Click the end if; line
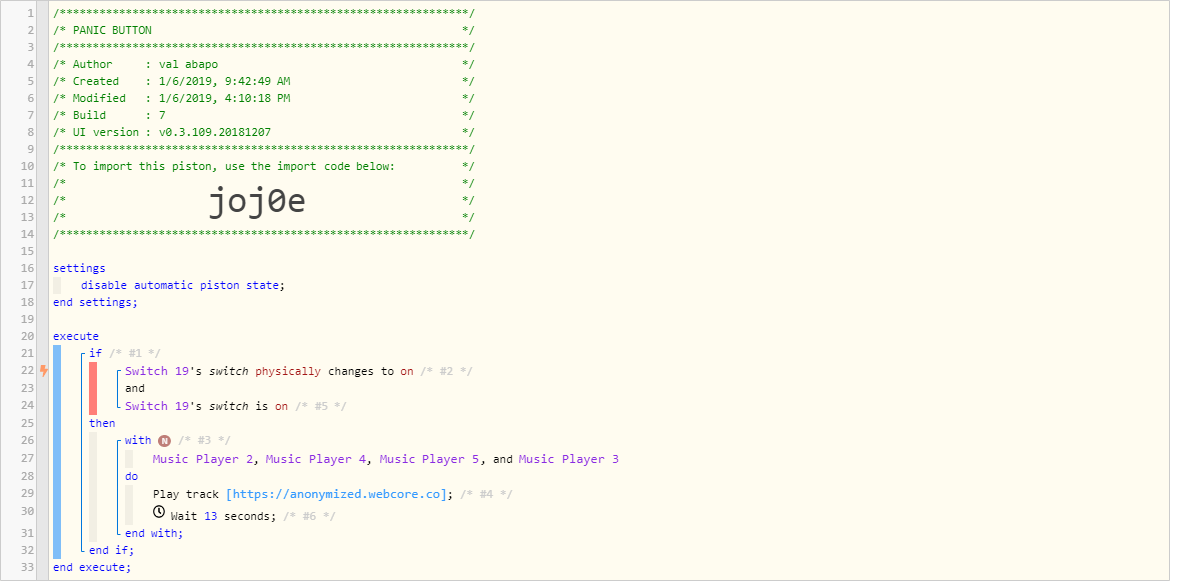Viewport: 1178px width, 588px height. (x=112, y=550)
